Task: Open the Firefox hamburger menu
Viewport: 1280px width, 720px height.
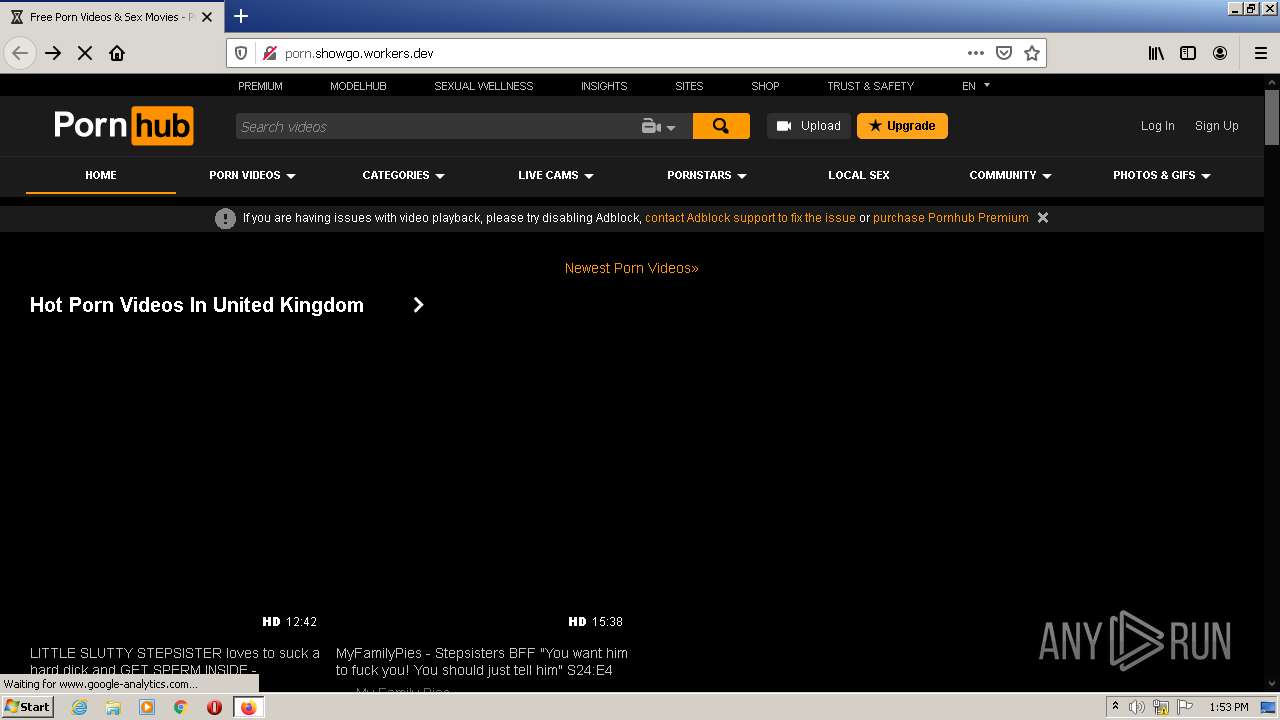Action: pos(1261,53)
